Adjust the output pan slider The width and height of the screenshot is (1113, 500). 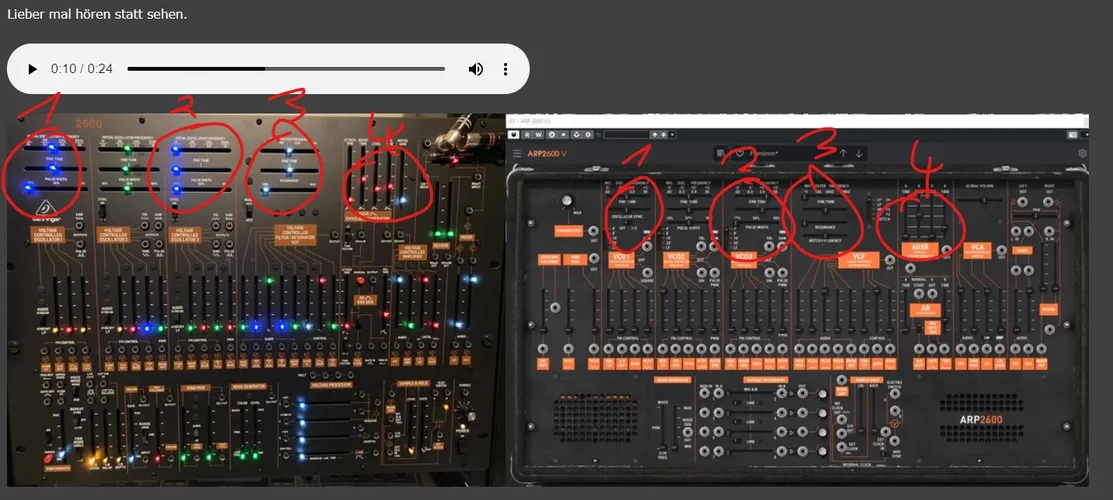pyautogui.click(x=1035, y=215)
